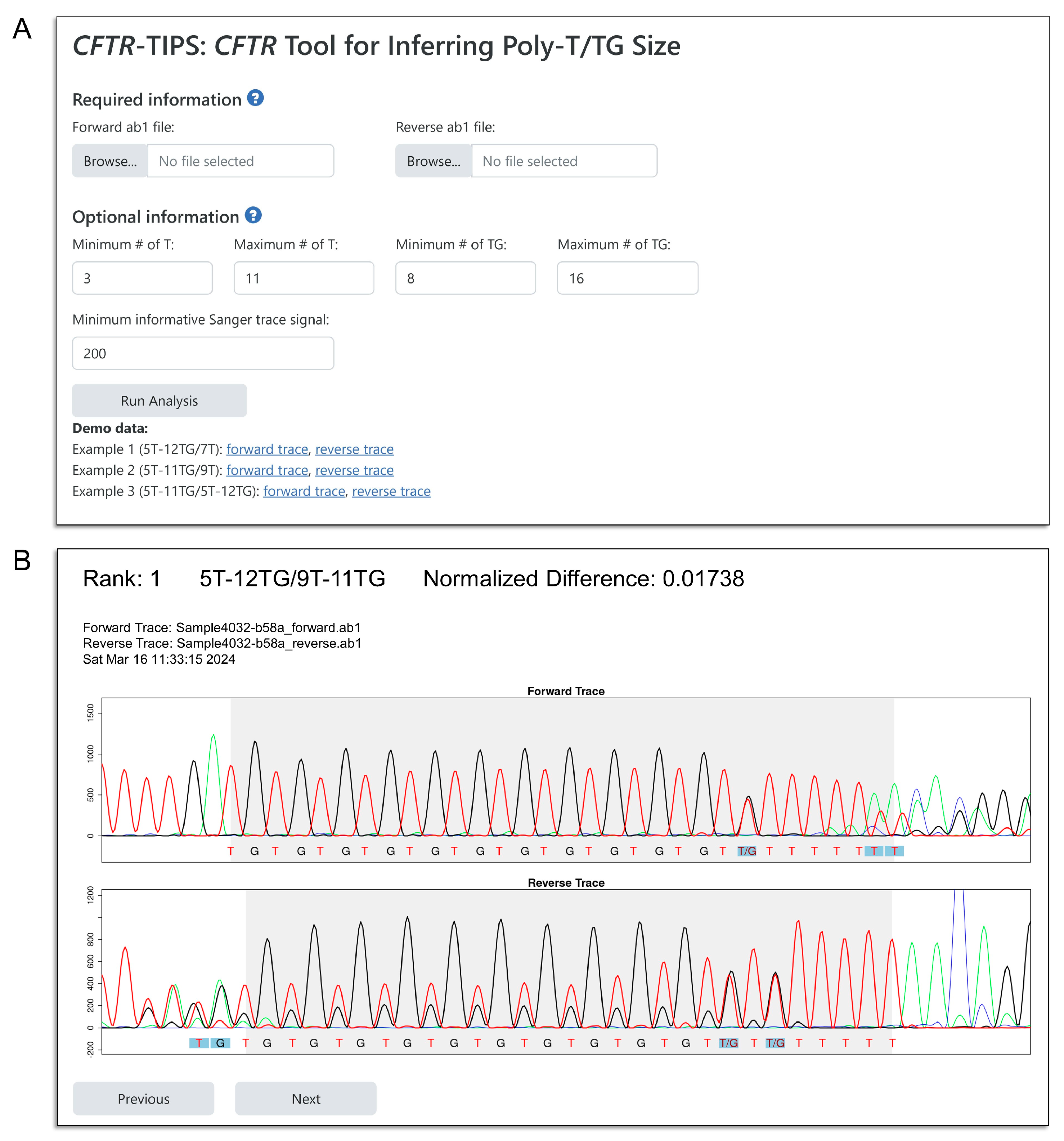Viewport: 1064px width, 1141px height.
Task: Focus the Minimum # of T field
Action: click(142, 278)
